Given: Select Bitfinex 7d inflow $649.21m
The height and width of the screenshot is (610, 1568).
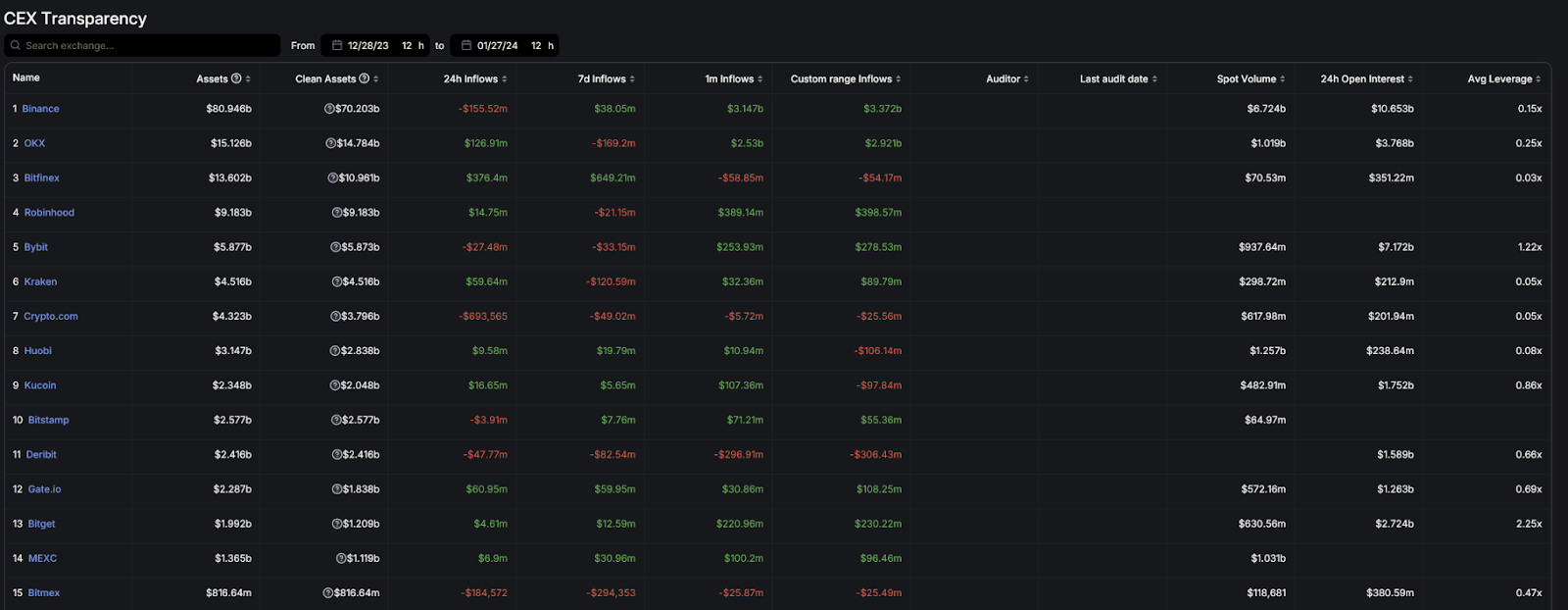Looking at the screenshot, I should (x=612, y=178).
